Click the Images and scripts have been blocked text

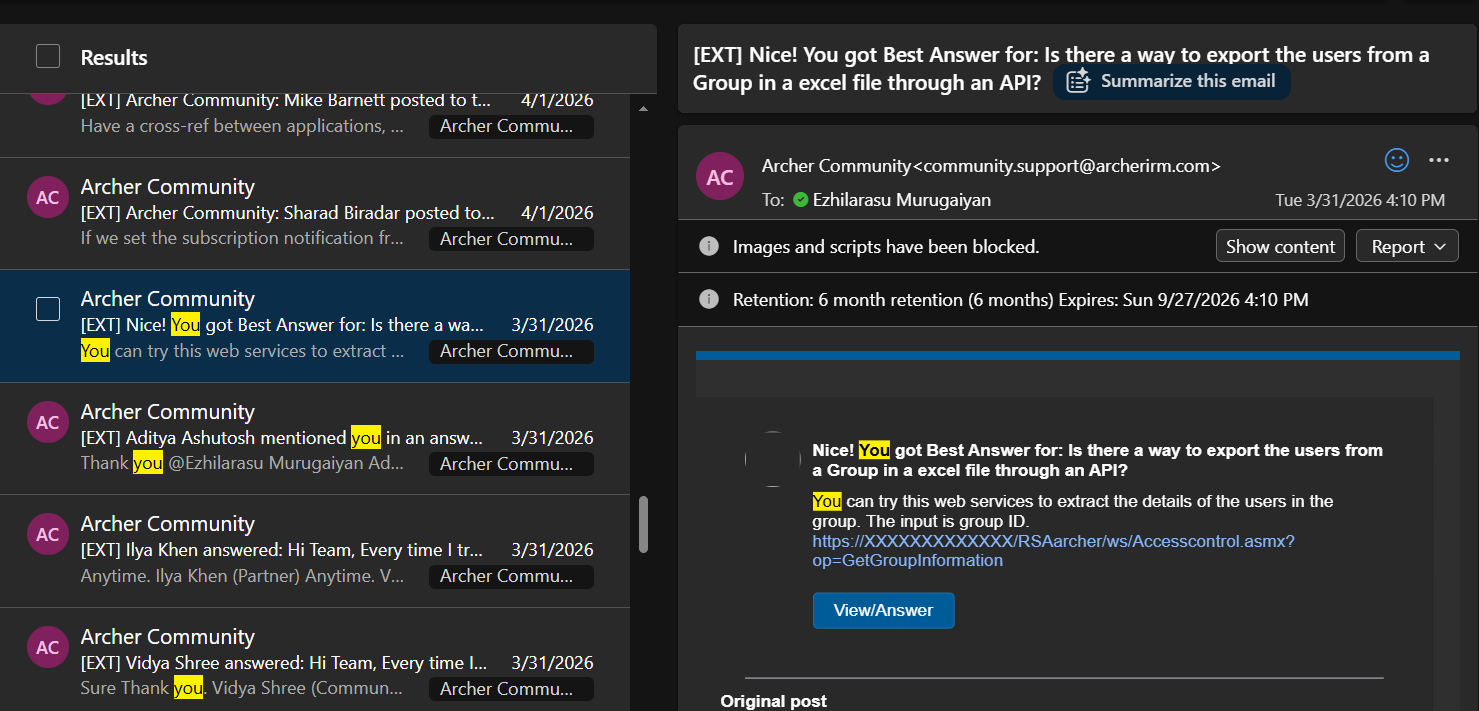pyautogui.click(x=886, y=246)
